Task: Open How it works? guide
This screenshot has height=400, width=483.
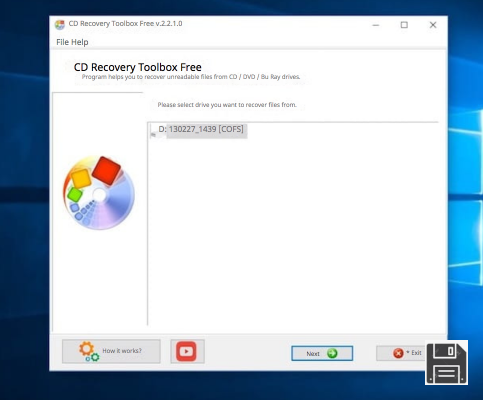Action: 111,351
